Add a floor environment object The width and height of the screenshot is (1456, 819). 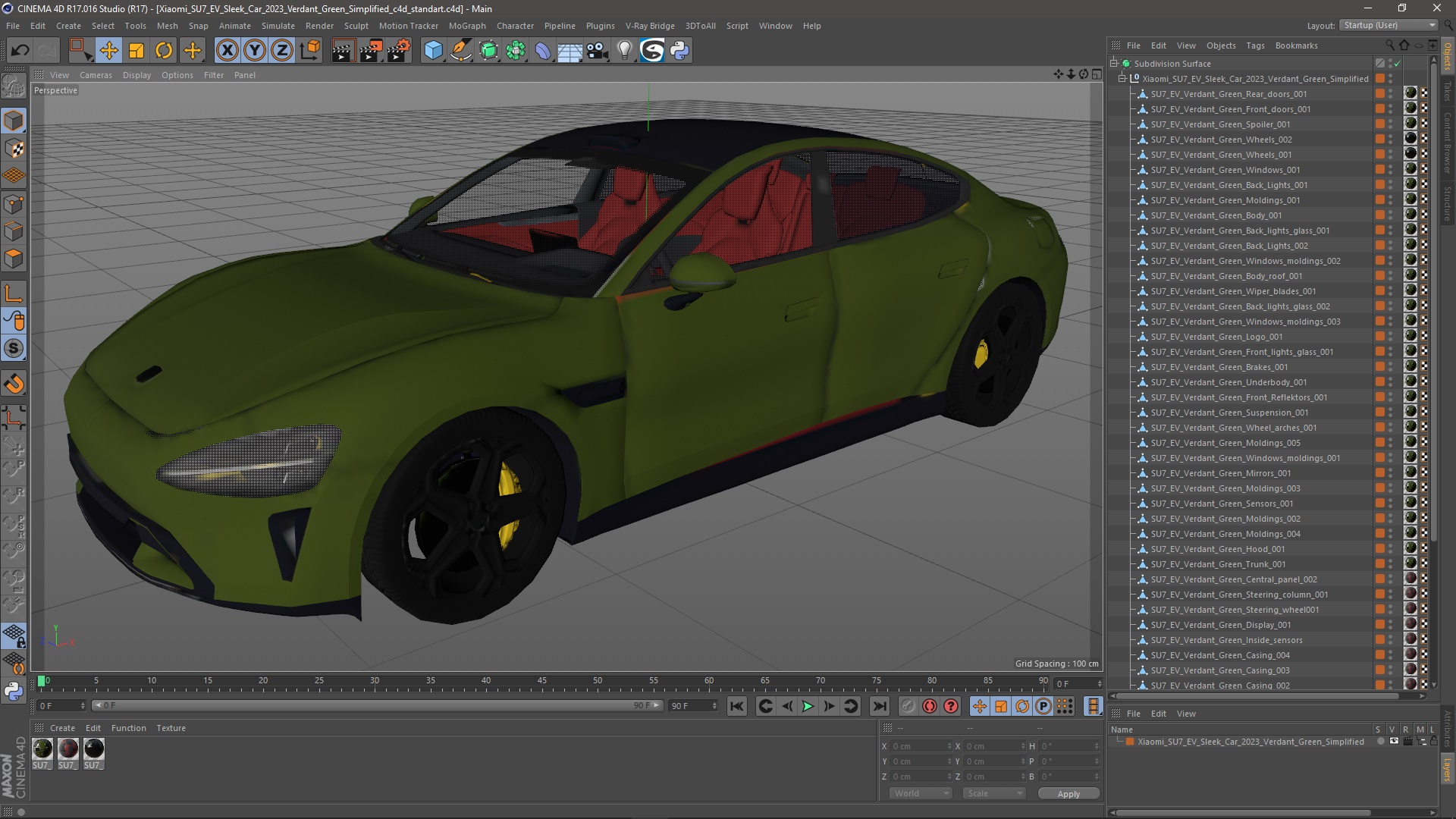pyautogui.click(x=570, y=51)
